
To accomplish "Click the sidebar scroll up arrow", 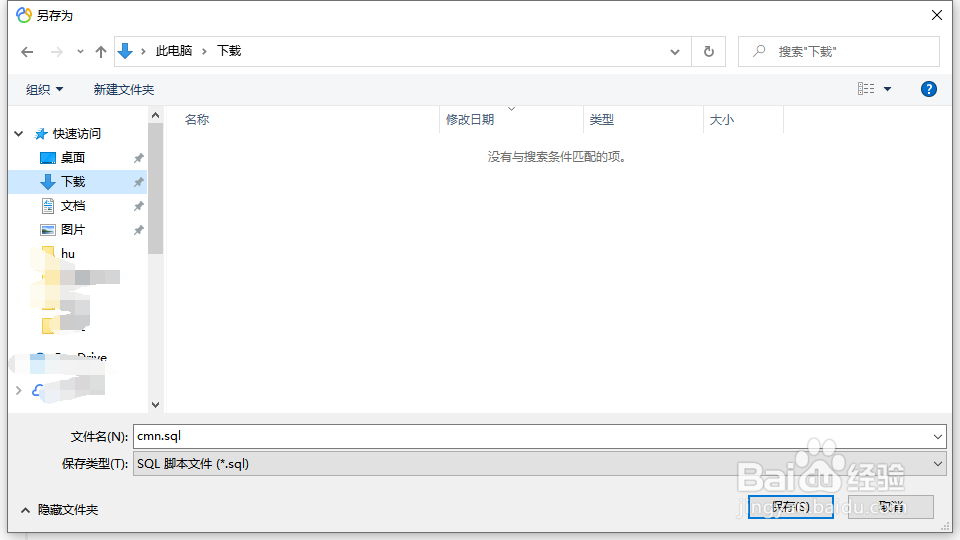I will 156,115.
